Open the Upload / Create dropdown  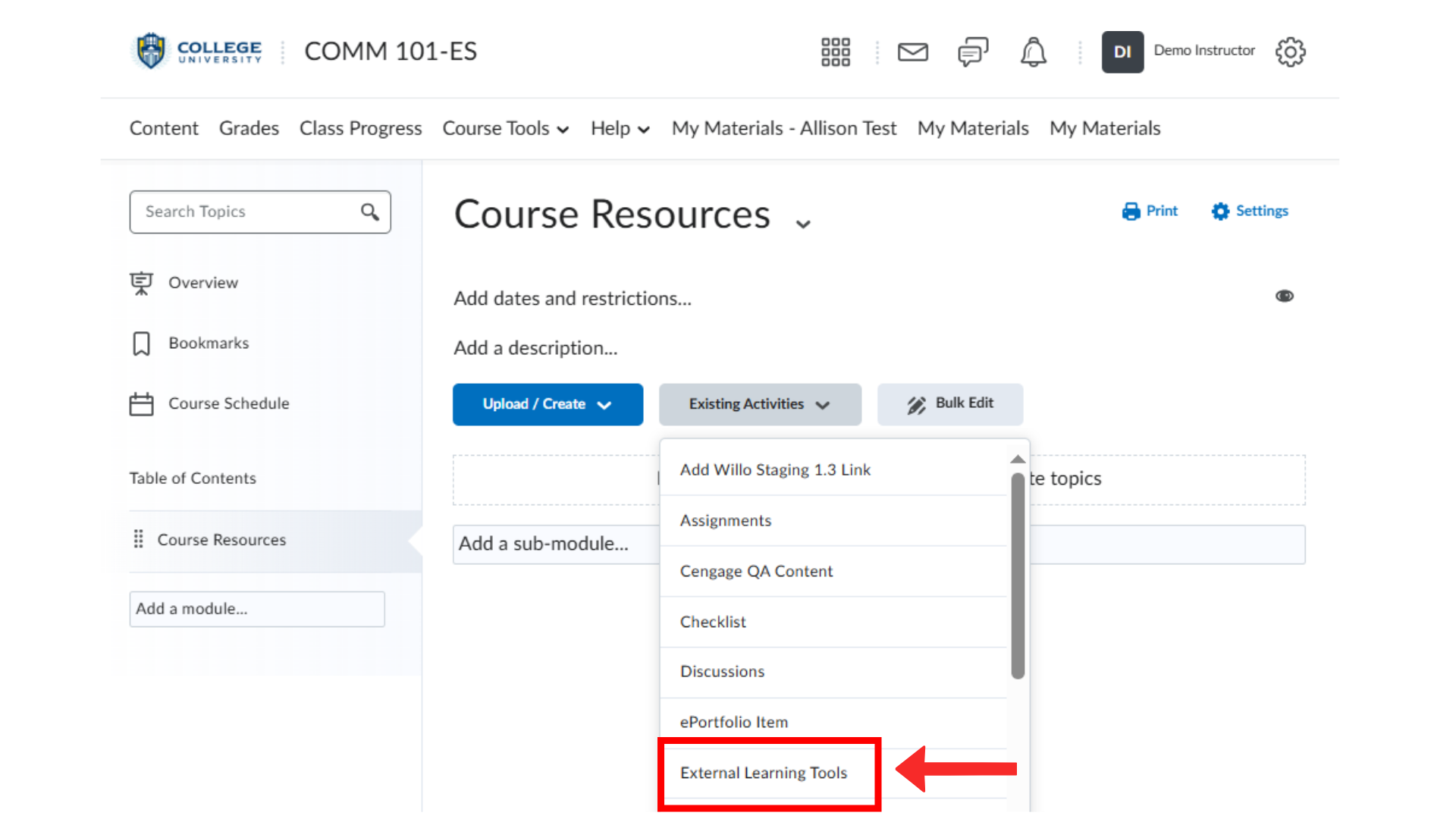pos(548,404)
